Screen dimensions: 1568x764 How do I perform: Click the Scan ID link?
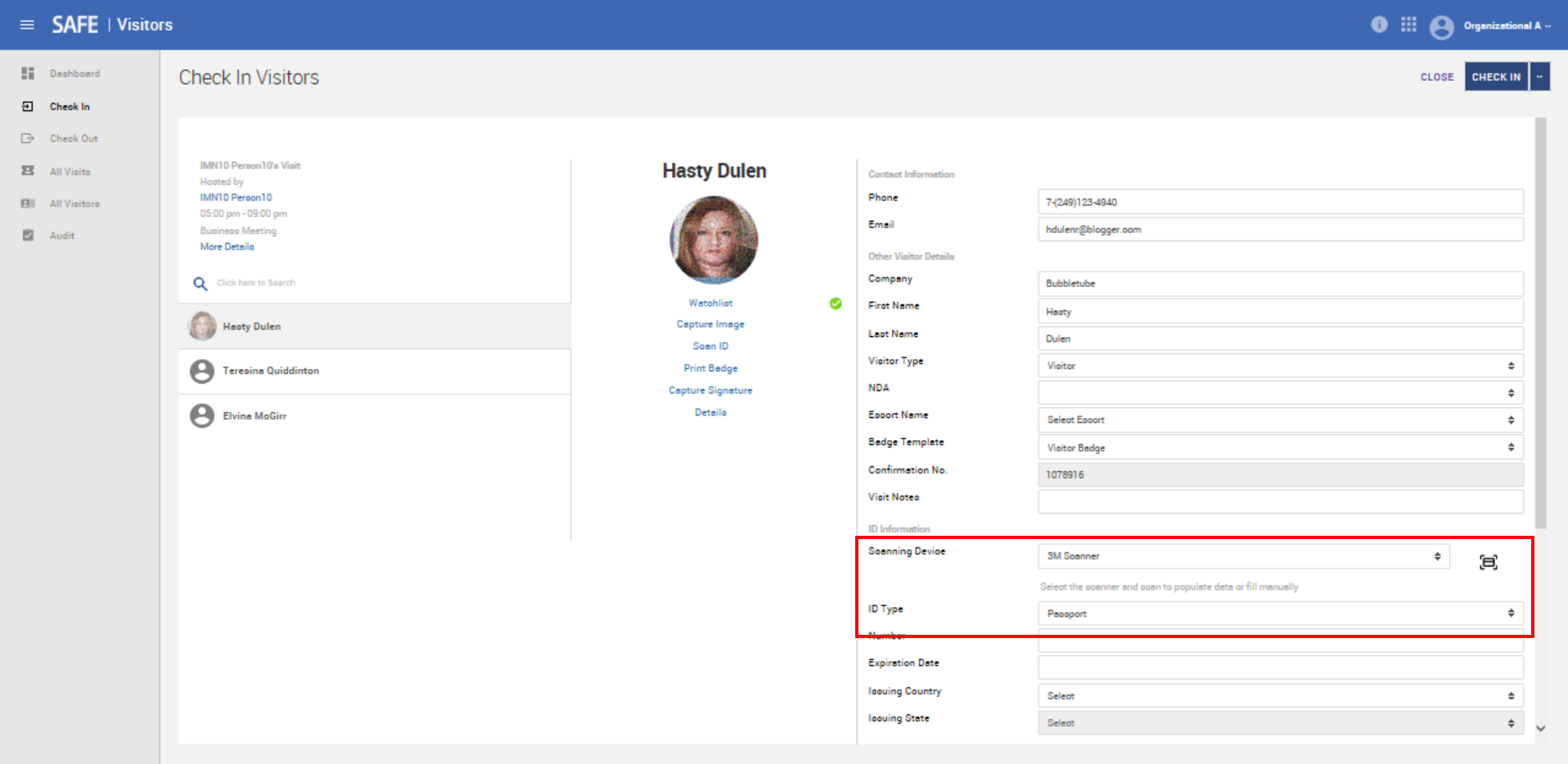tap(710, 346)
